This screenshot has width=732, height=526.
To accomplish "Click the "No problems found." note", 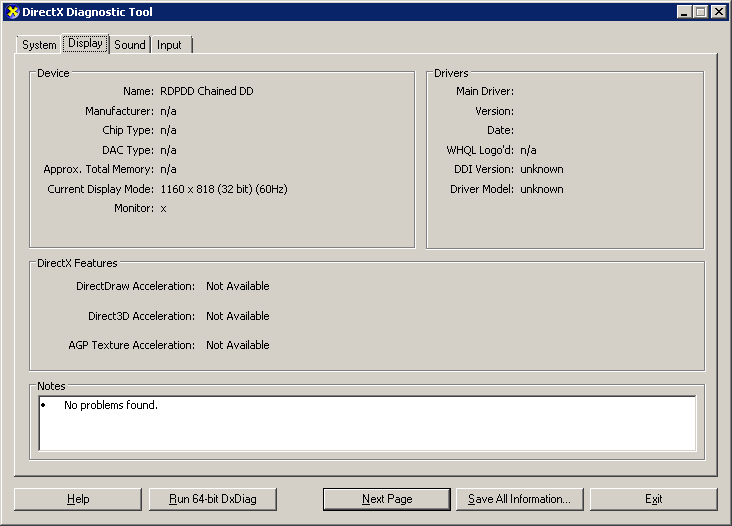I will click(x=111, y=406).
